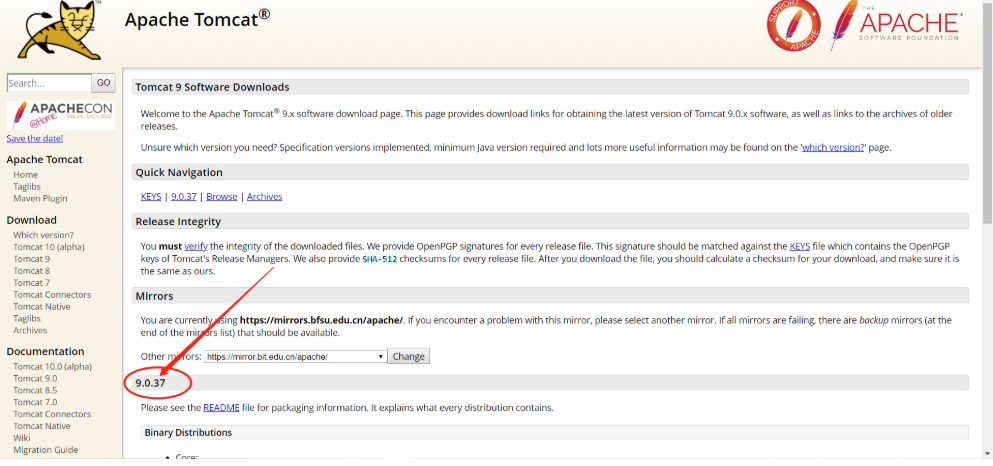The width and height of the screenshot is (993, 466).
Task: Open the Migration Guide link
Action: point(46,450)
